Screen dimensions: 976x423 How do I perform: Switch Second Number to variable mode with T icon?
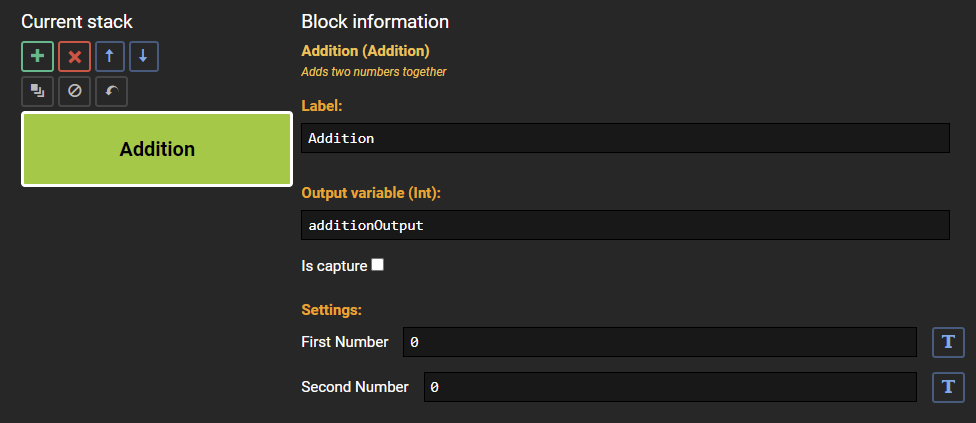click(948, 387)
